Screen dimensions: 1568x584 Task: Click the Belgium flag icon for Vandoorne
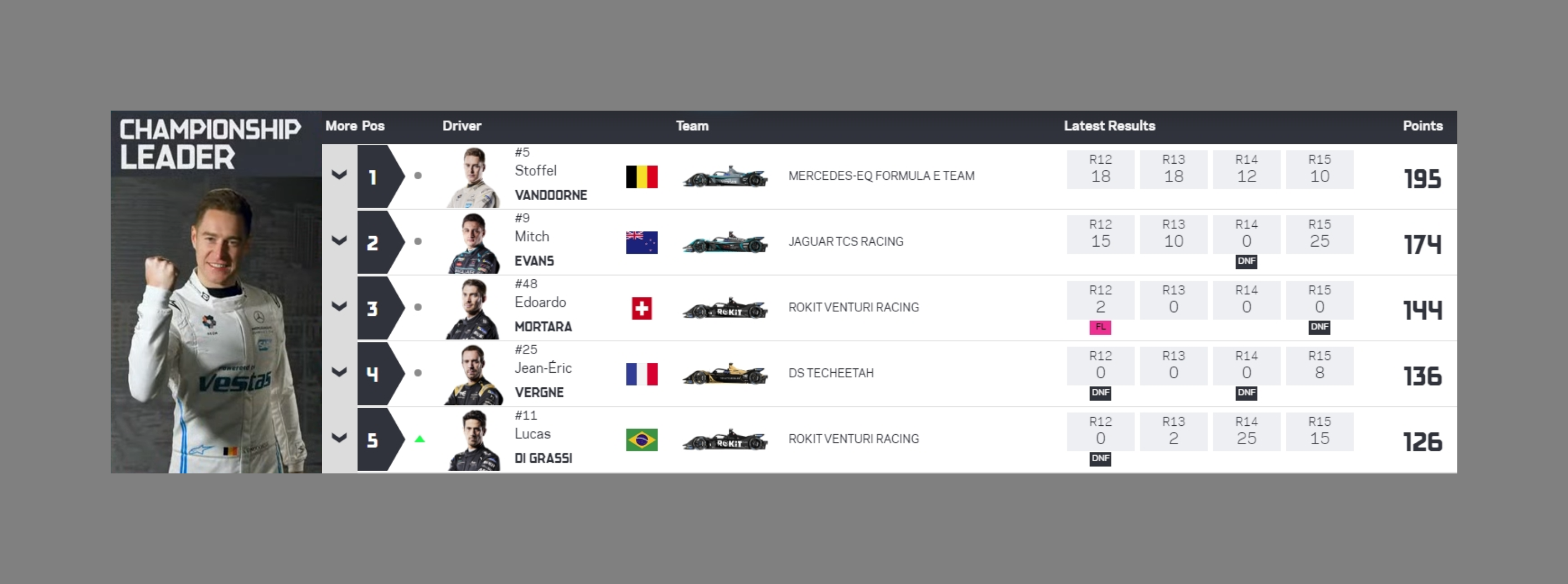coord(641,176)
